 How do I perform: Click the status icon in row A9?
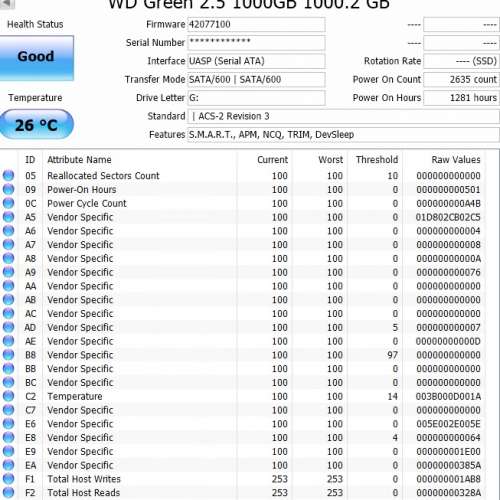(8, 272)
